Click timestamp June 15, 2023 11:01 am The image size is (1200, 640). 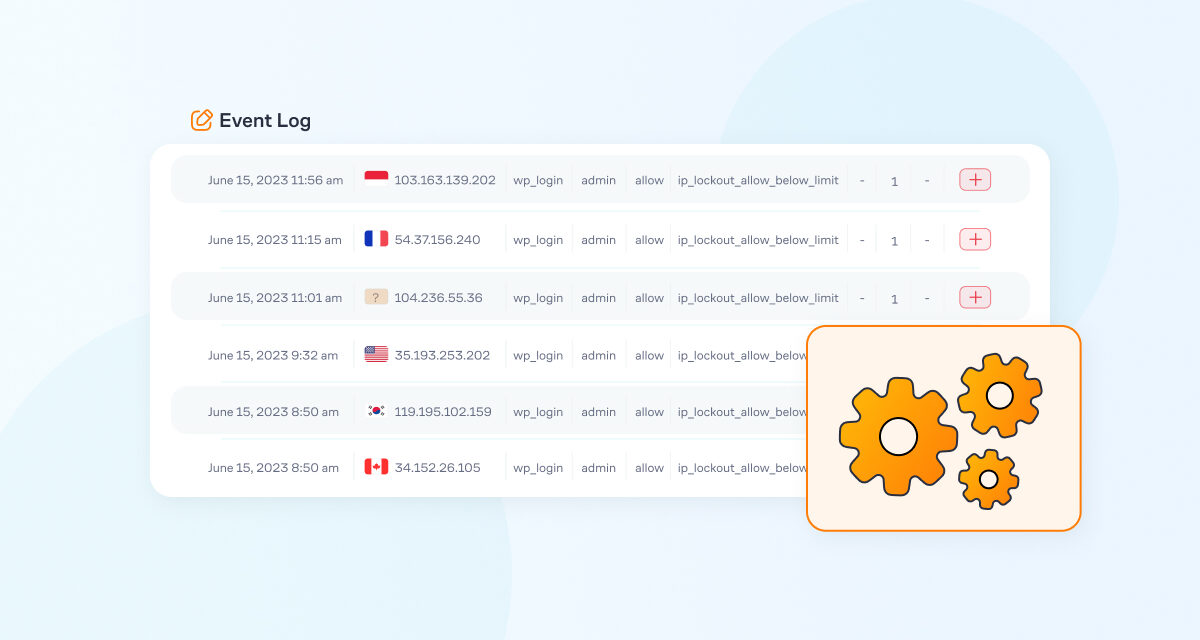pyautogui.click(x=275, y=298)
